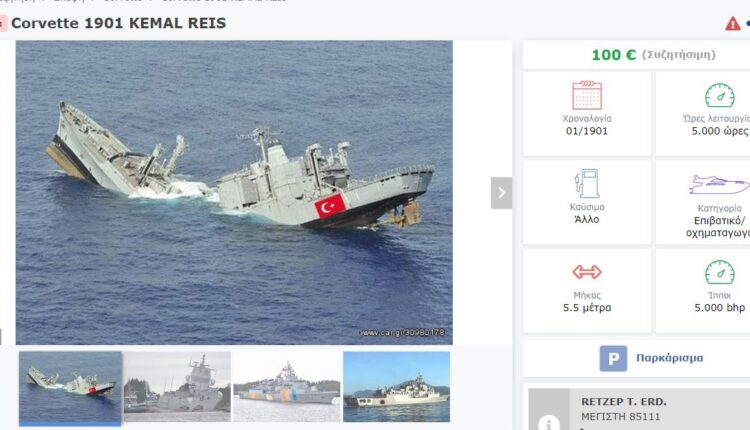The image size is (750, 430).
Task: Click the fuel pump icon above Καύσιμο
Action: tap(587, 183)
